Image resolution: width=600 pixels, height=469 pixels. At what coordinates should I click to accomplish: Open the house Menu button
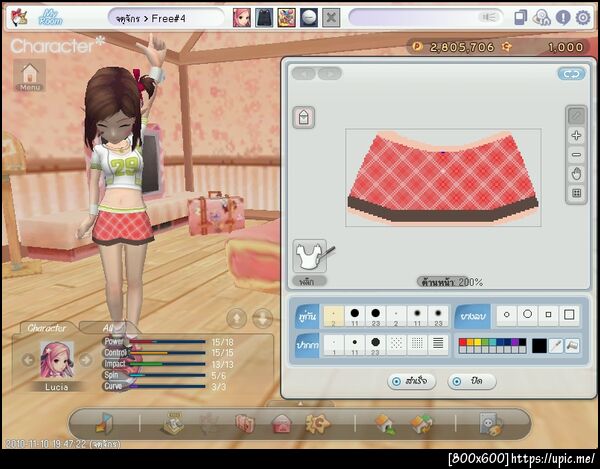tap(30, 76)
